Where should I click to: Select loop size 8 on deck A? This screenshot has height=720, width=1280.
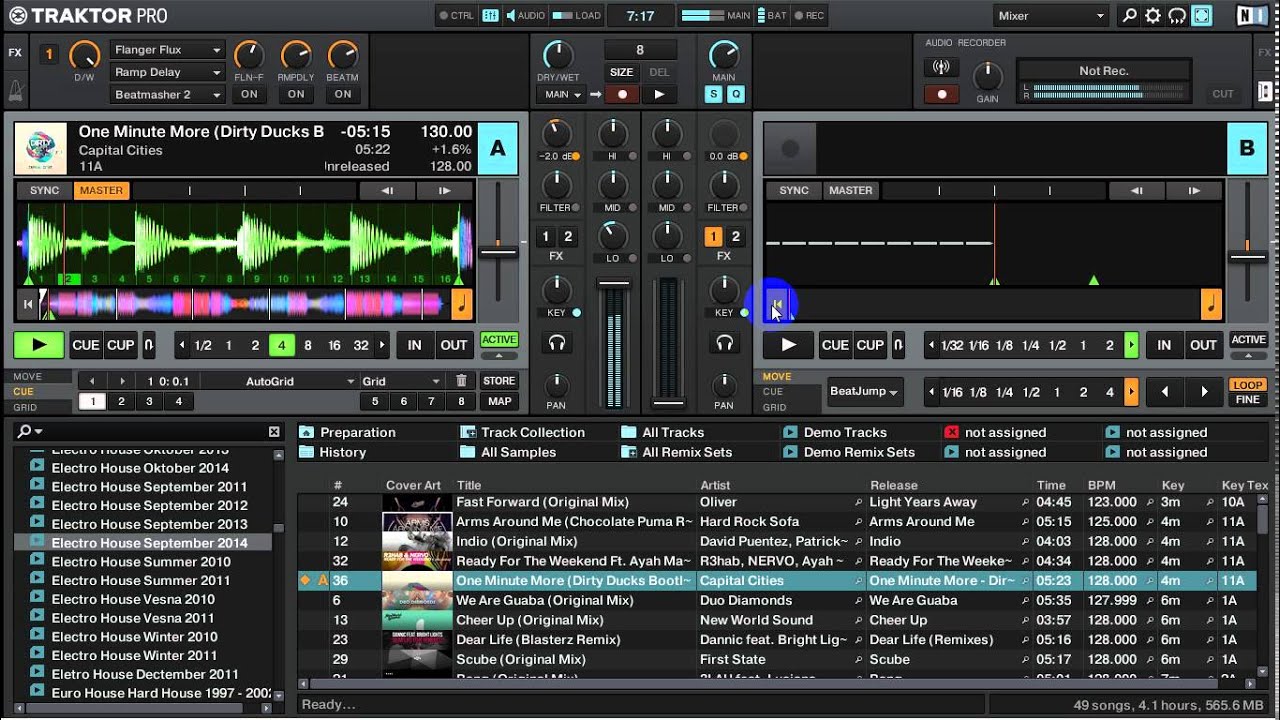[x=308, y=345]
